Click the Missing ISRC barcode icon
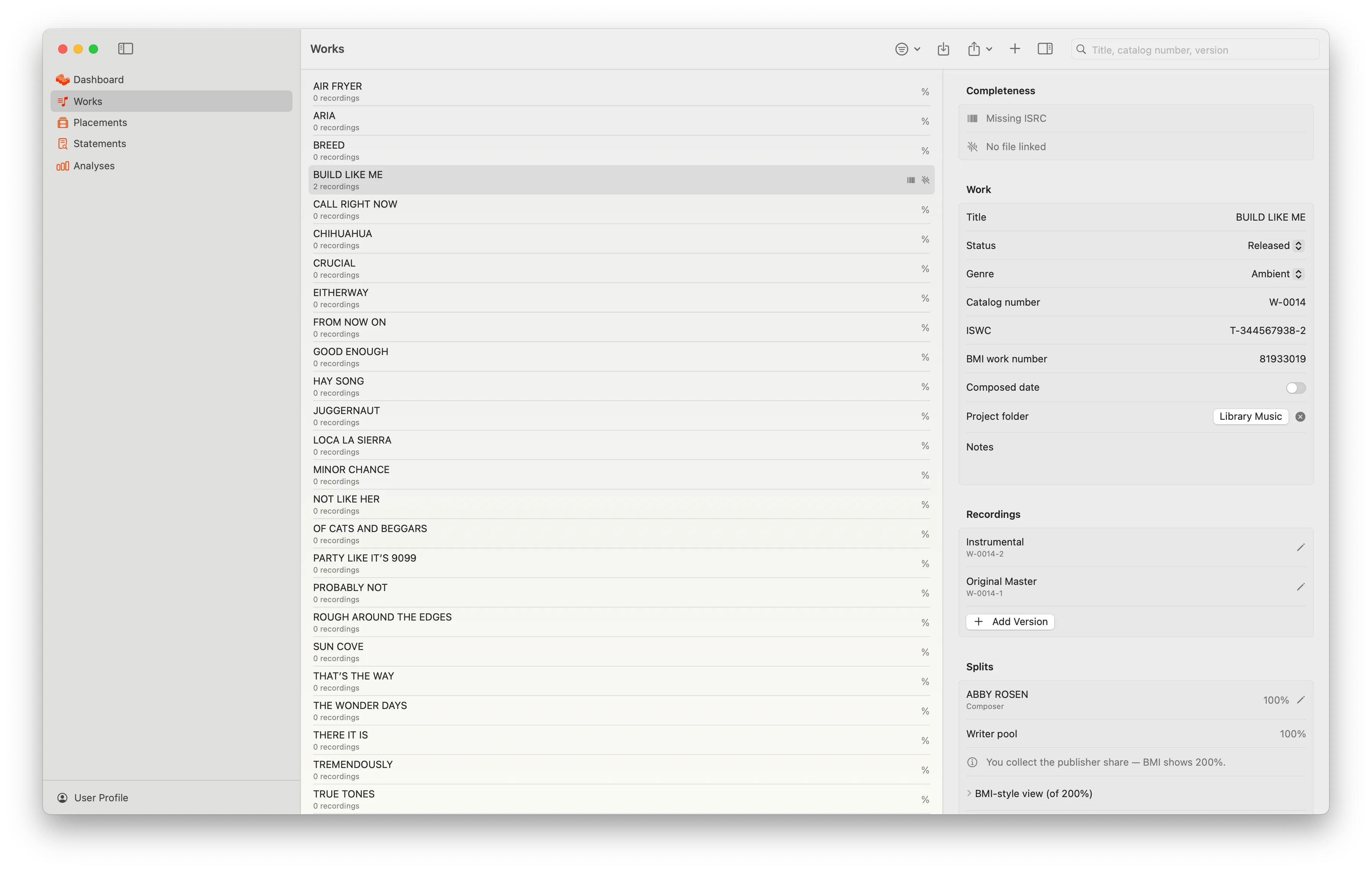 [x=973, y=119]
